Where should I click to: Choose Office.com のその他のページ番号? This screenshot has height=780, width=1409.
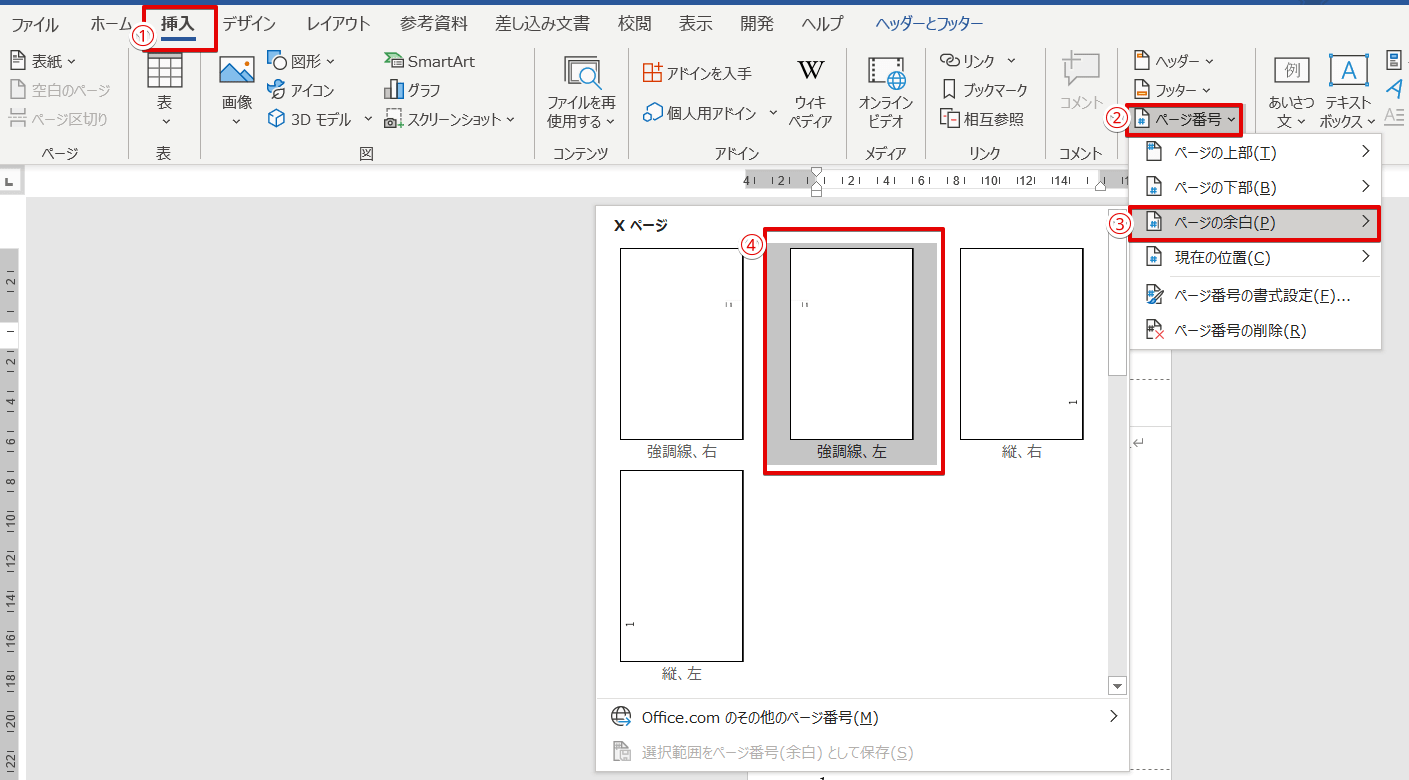point(862,717)
